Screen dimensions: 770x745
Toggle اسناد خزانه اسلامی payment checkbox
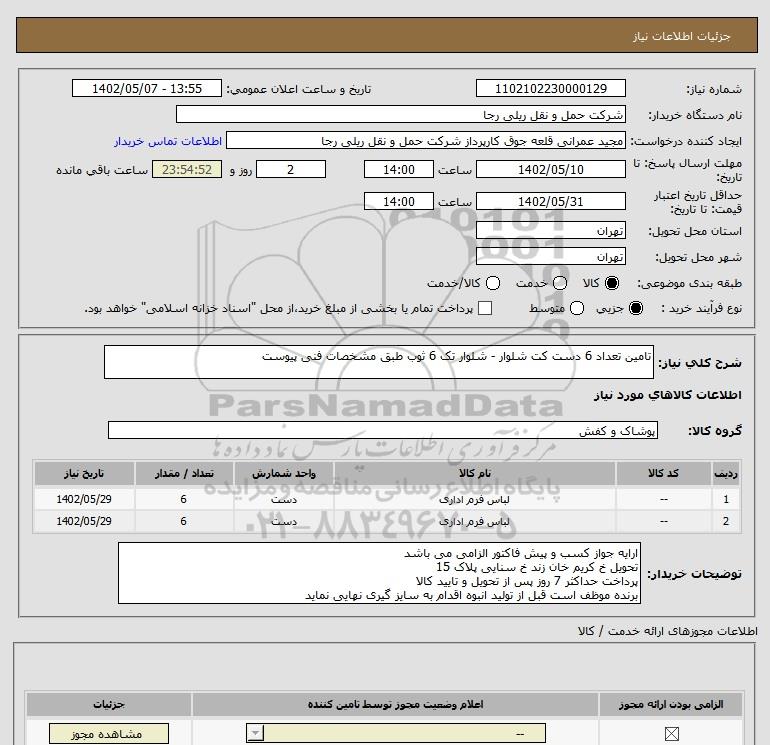coord(485,308)
